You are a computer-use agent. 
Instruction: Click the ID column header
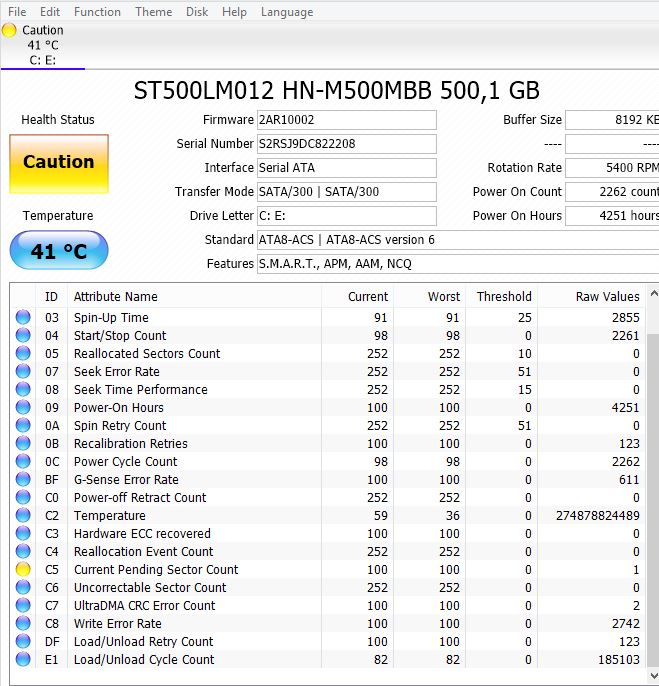51,297
